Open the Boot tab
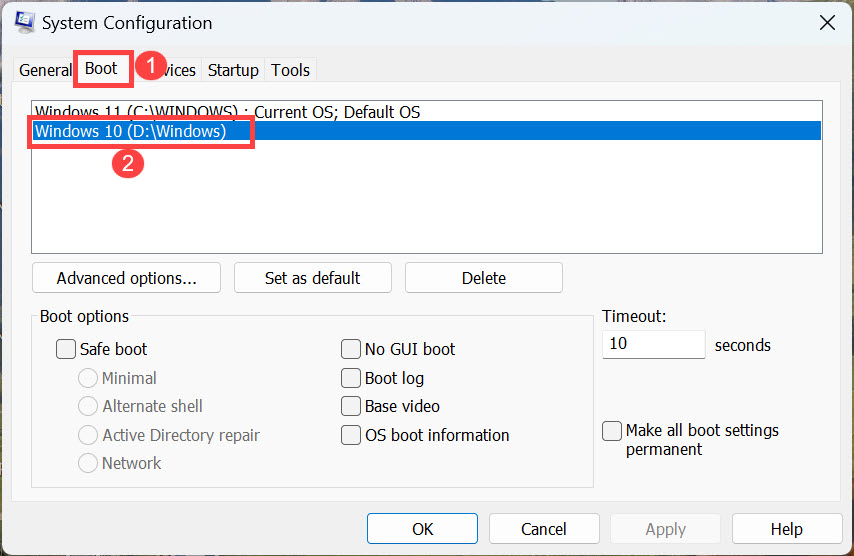 point(101,69)
